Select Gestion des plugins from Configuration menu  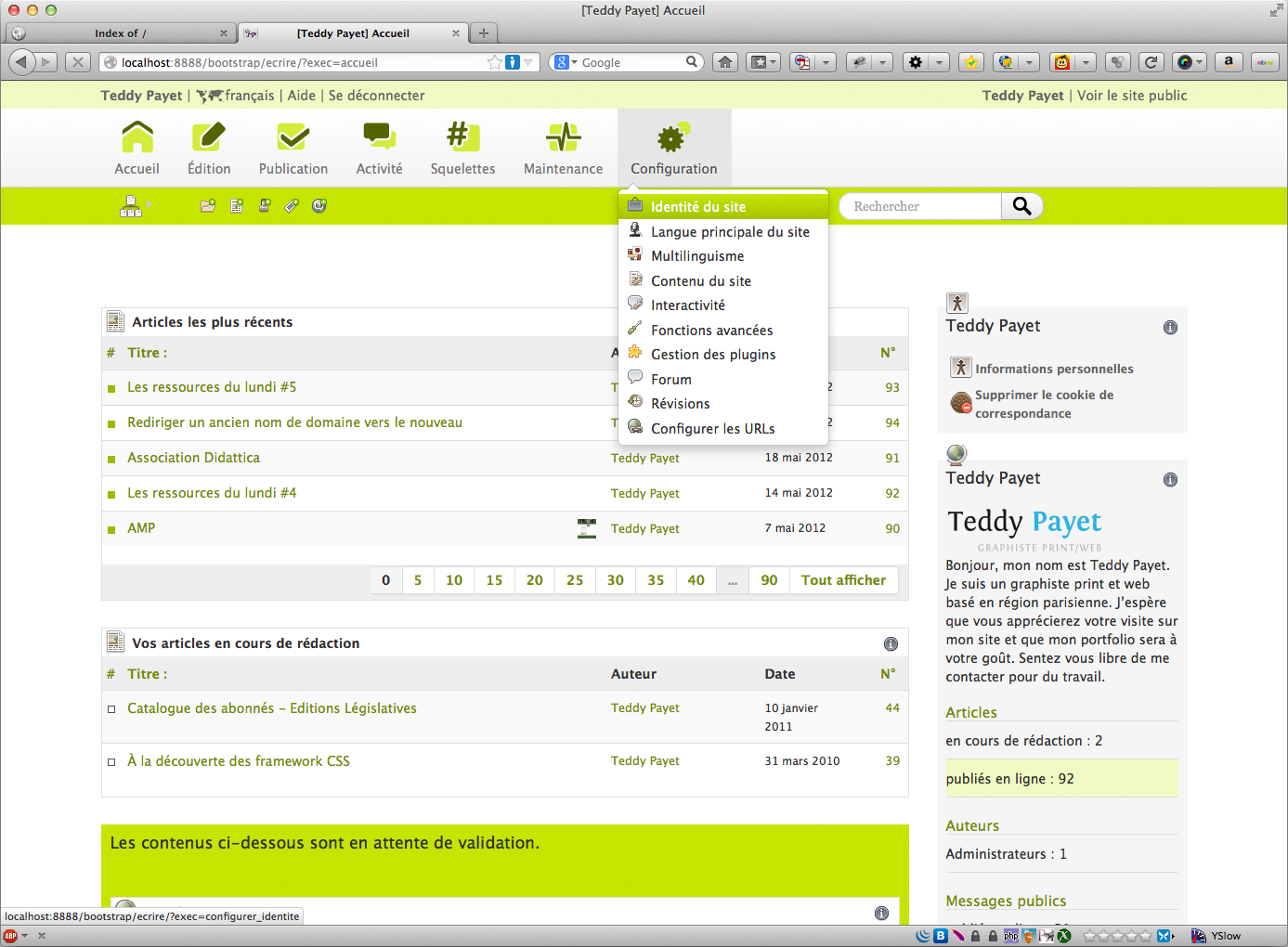point(712,355)
